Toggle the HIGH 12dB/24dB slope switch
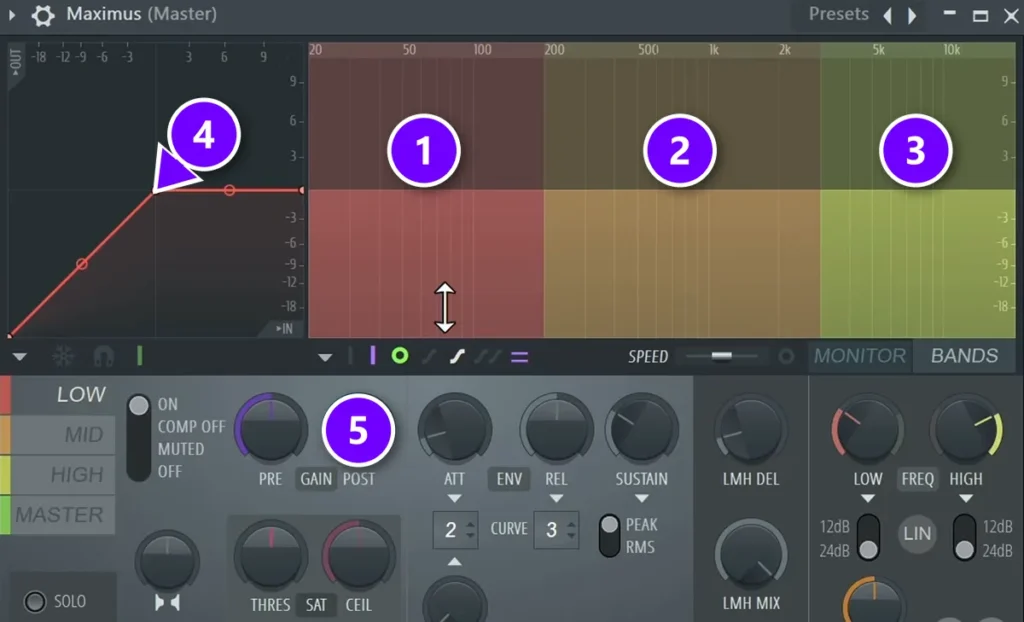The width and height of the screenshot is (1024, 622). [964, 538]
